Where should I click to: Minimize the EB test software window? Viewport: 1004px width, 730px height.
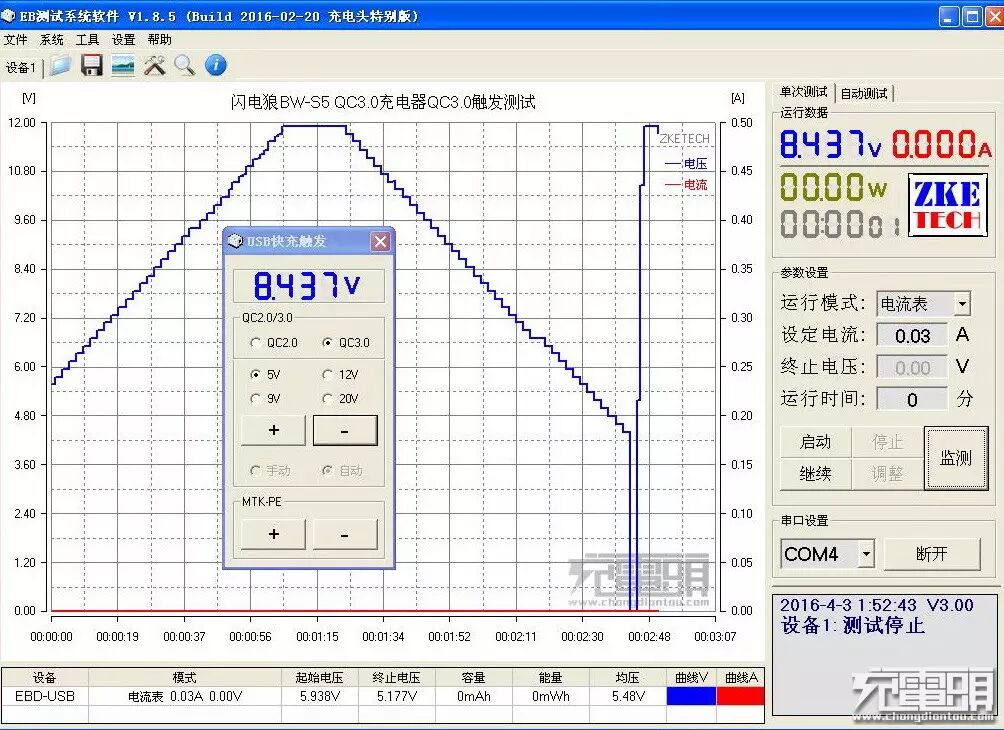[x=950, y=16]
